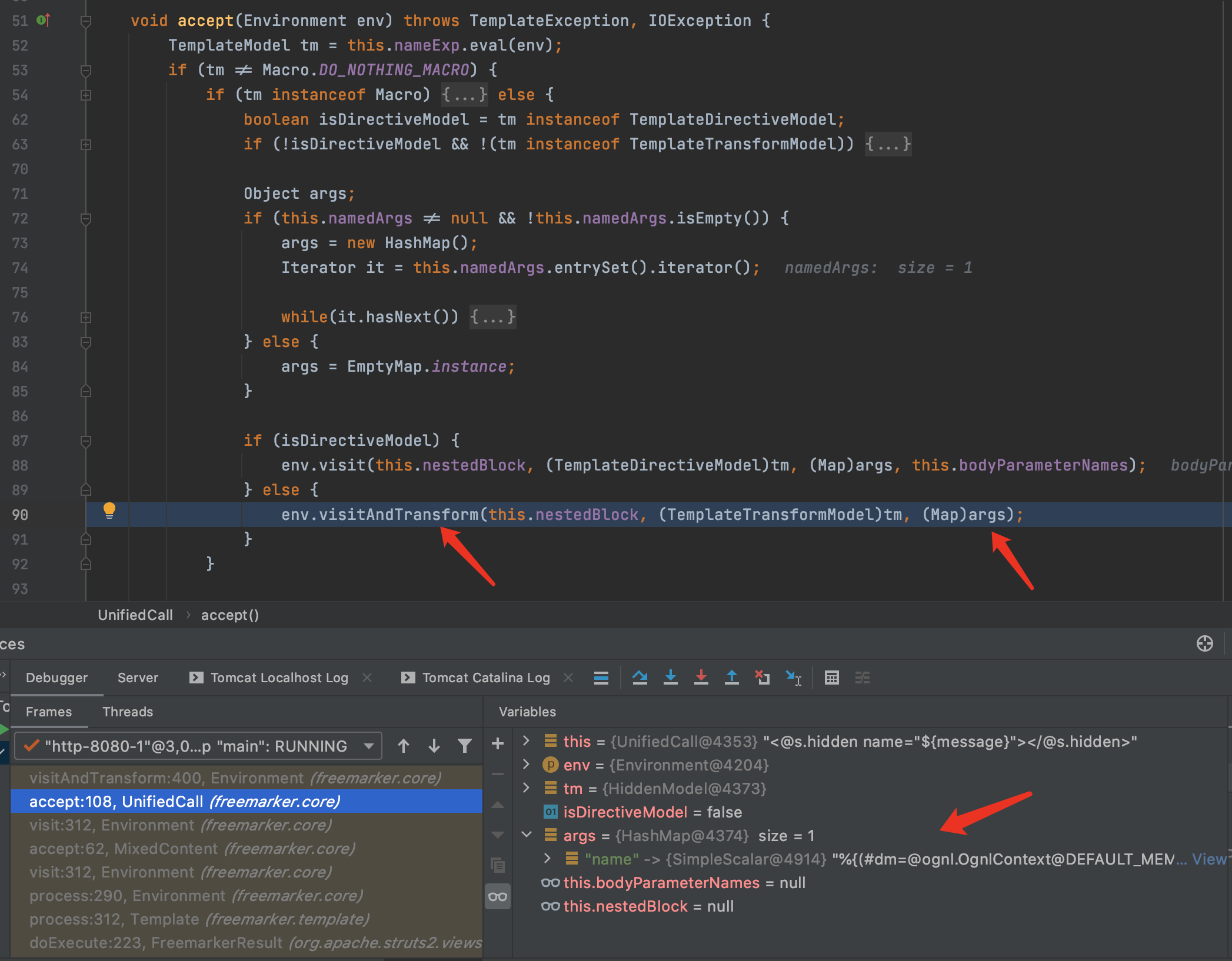1232x961 pixels.
Task: Move watch down in Variables sidebar
Action: 497,835
